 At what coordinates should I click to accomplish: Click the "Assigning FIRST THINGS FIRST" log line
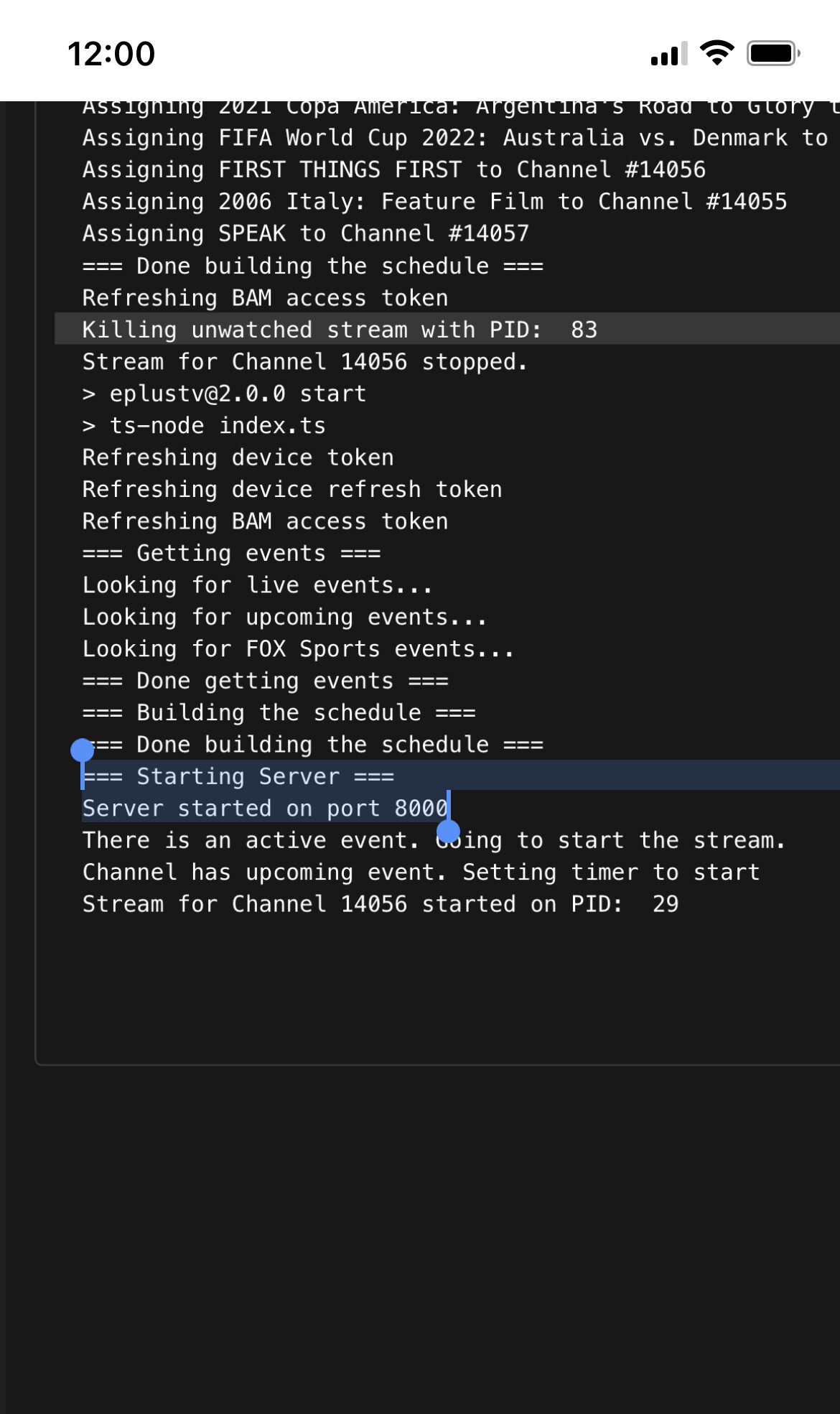click(393, 170)
